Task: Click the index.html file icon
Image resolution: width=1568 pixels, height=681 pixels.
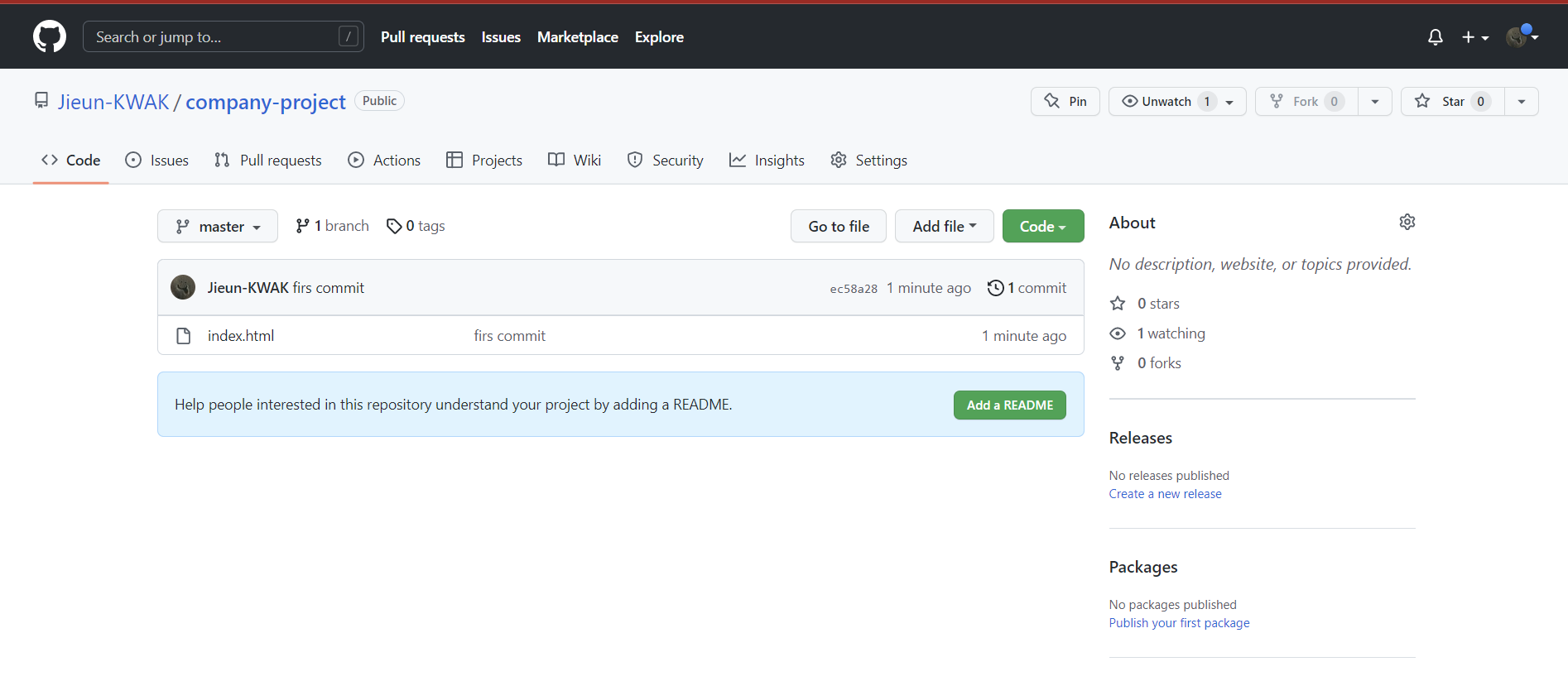Action: [184, 336]
